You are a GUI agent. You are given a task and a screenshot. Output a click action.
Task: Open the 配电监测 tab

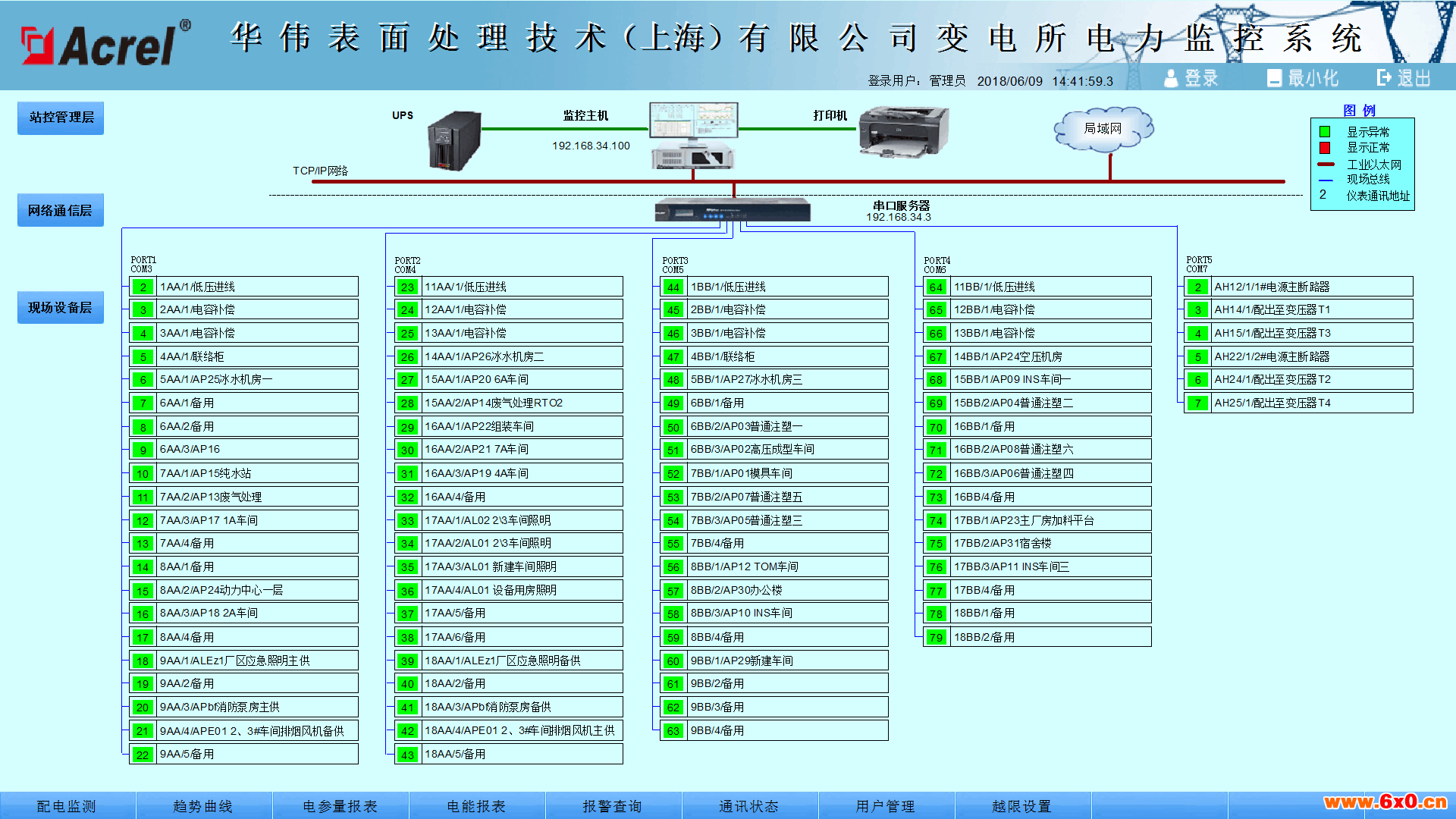(67, 806)
